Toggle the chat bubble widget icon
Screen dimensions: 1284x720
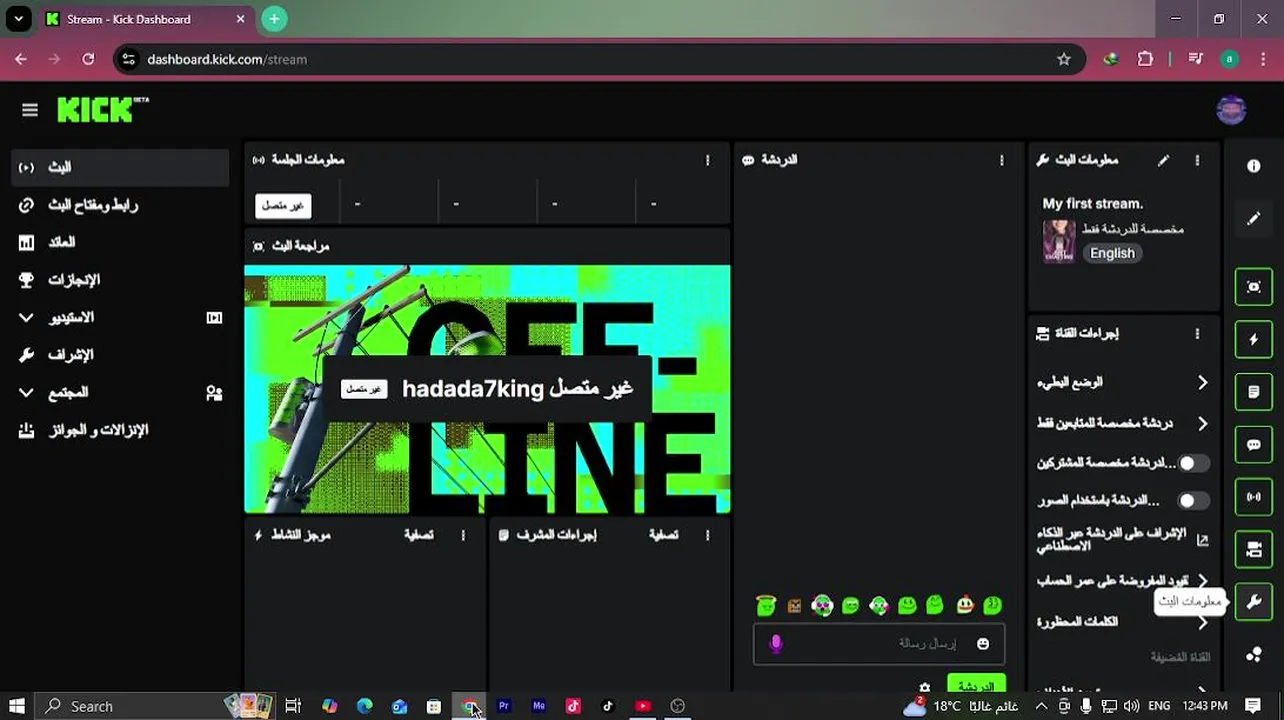click(1253, 445)
